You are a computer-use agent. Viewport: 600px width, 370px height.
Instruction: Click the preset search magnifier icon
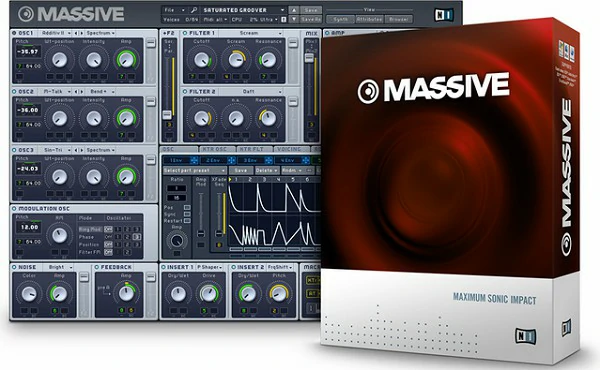[194, 10]
